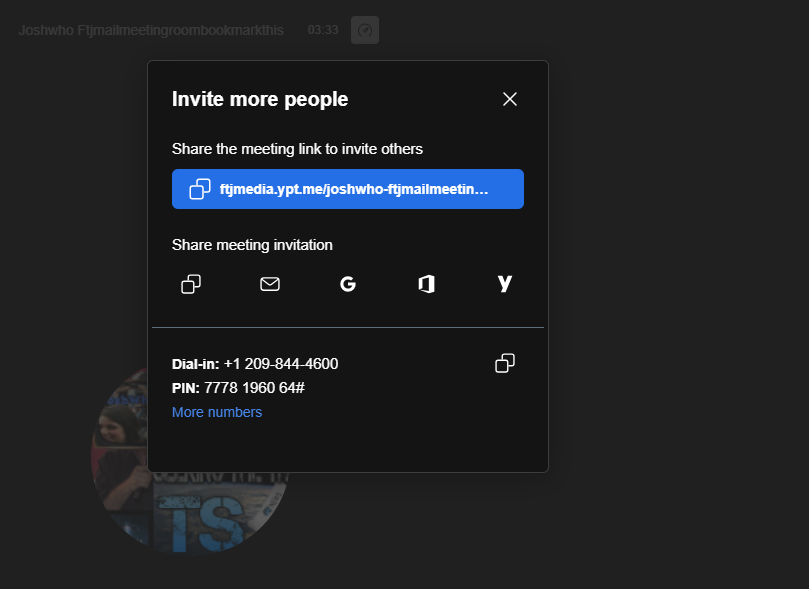Click the copy icon inside the blue link button

200,189
